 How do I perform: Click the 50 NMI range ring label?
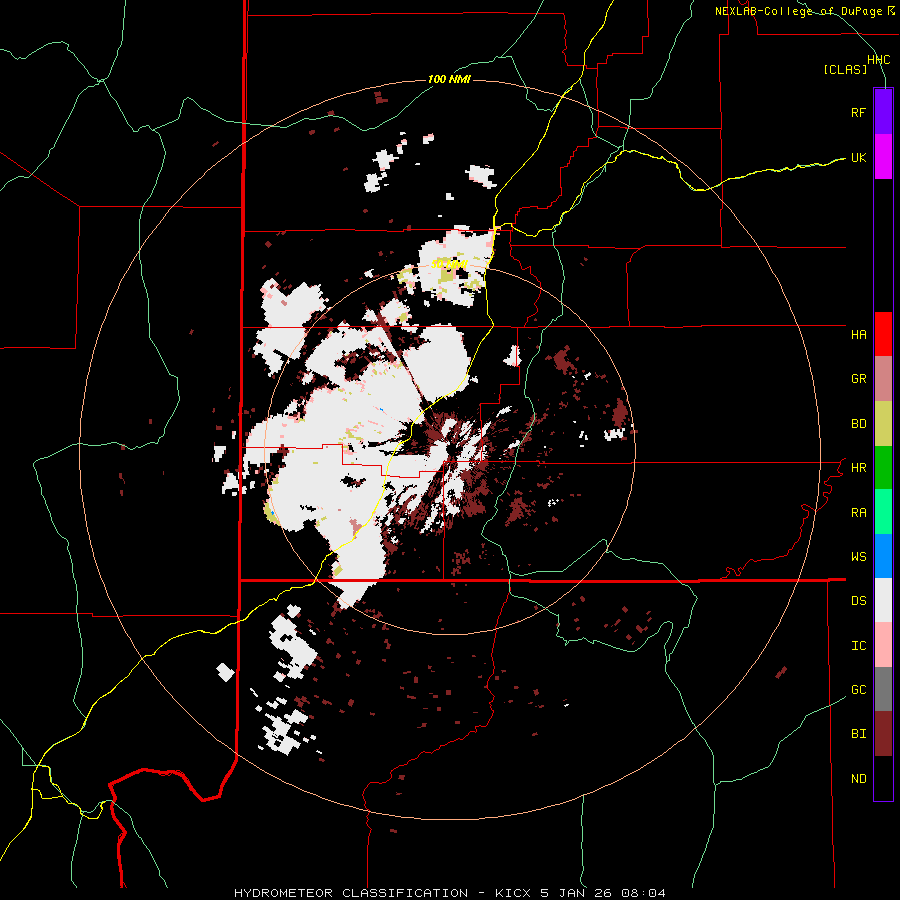(x=449, y=265)
